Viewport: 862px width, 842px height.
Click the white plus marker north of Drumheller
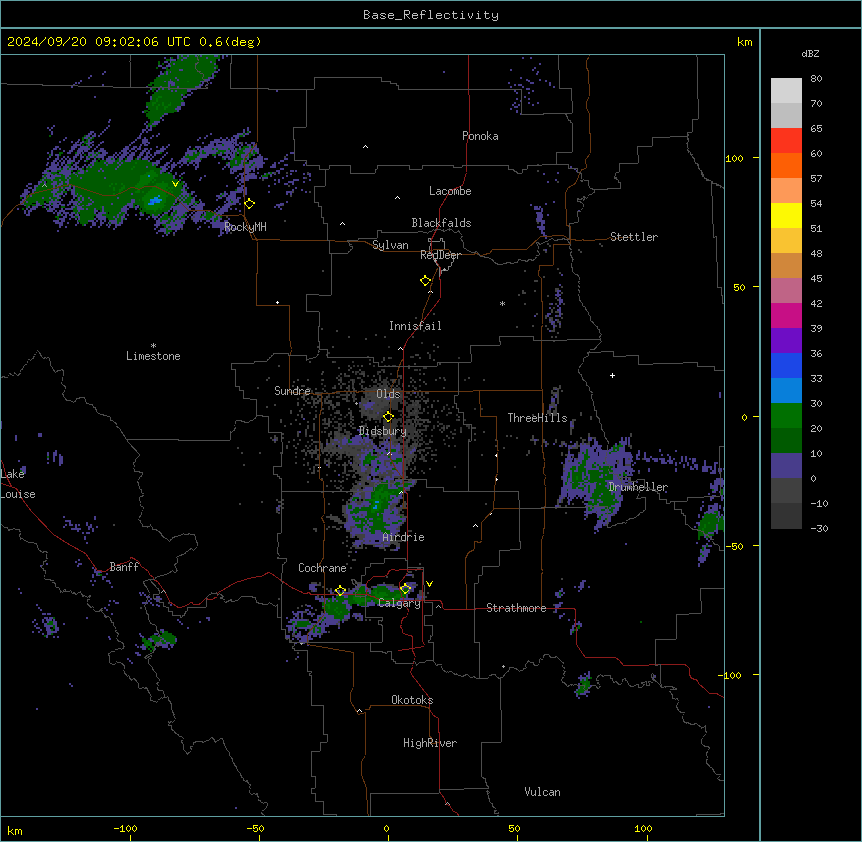[612, 375]
